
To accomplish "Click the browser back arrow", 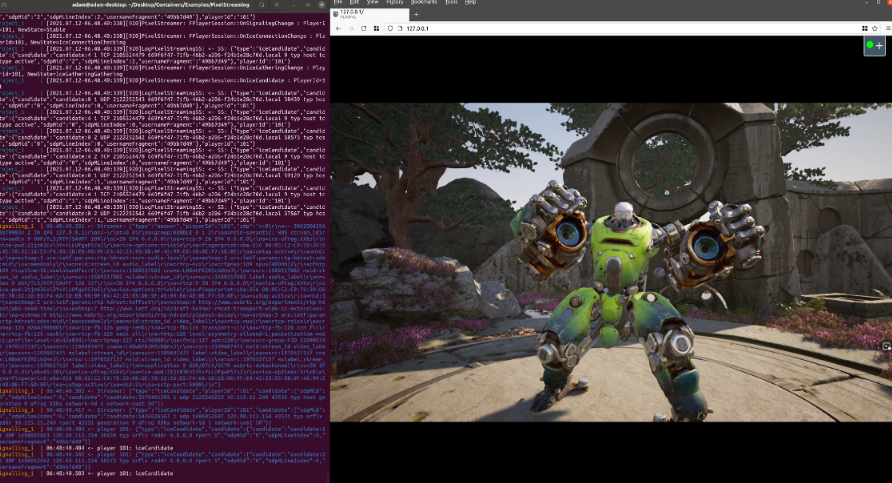I will point(339,29).
